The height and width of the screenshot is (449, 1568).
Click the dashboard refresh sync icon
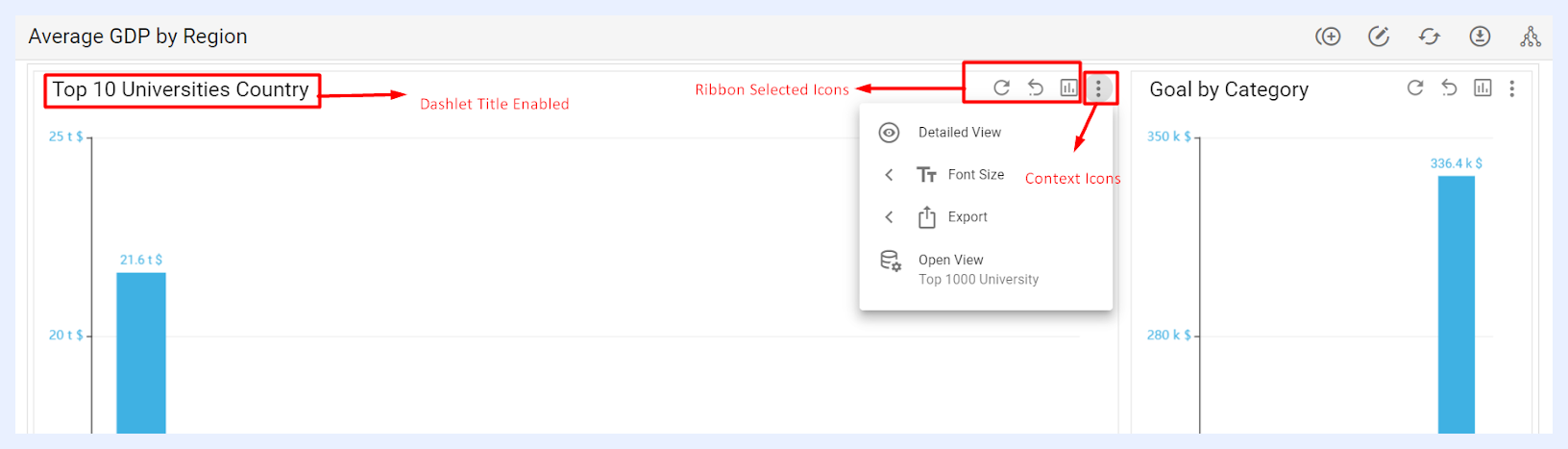point(1430,37)
